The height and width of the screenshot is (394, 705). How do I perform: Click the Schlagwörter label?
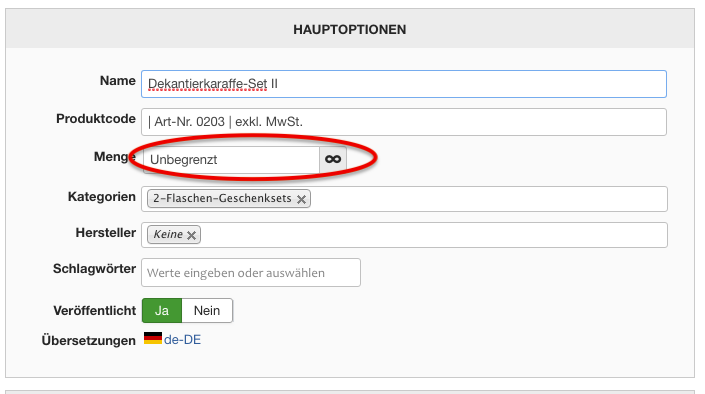coord(94,269)
